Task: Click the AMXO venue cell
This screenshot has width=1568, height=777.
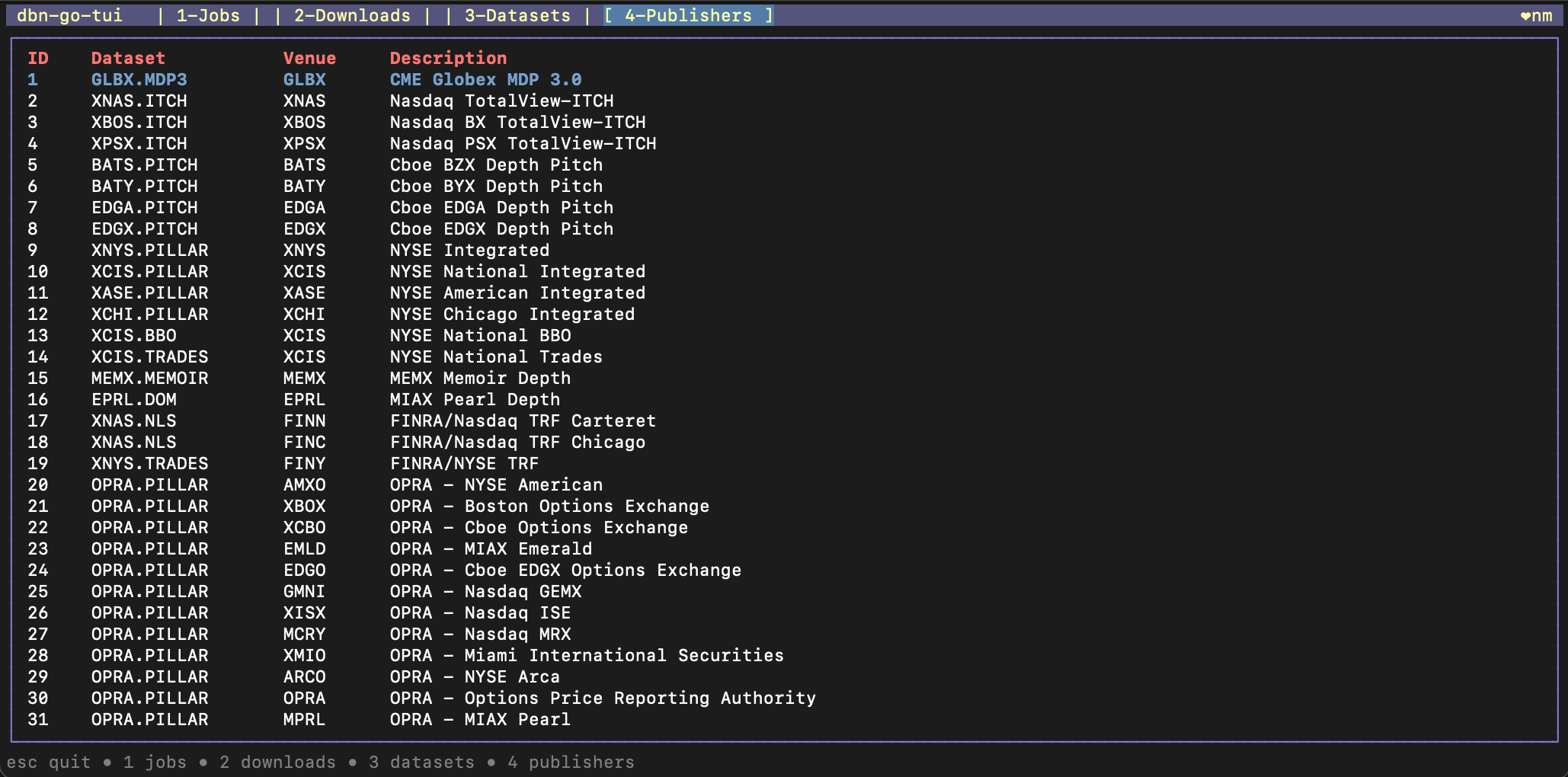Action: tap(304, 484)
